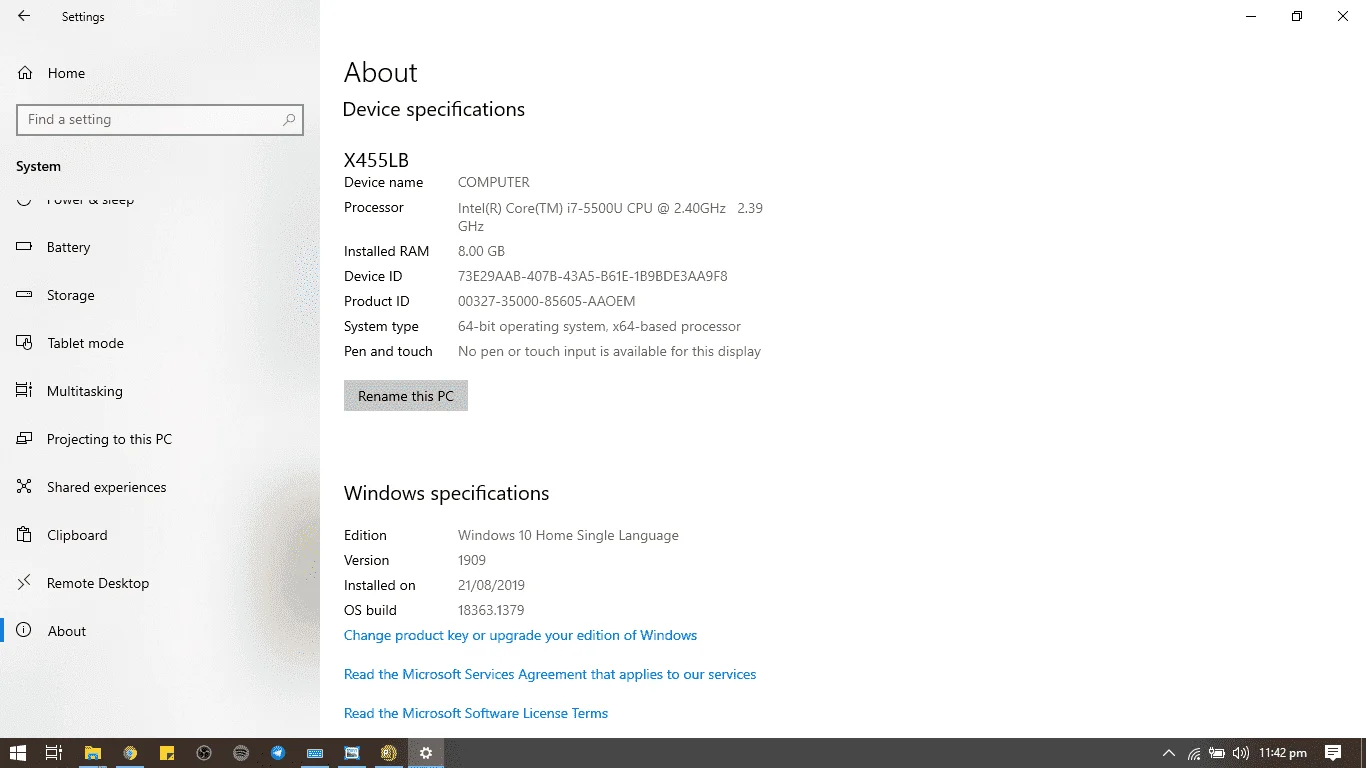Open the Microsoft Software License Terms link
This screenshot has height=768, width=1366.
point(476,713)
